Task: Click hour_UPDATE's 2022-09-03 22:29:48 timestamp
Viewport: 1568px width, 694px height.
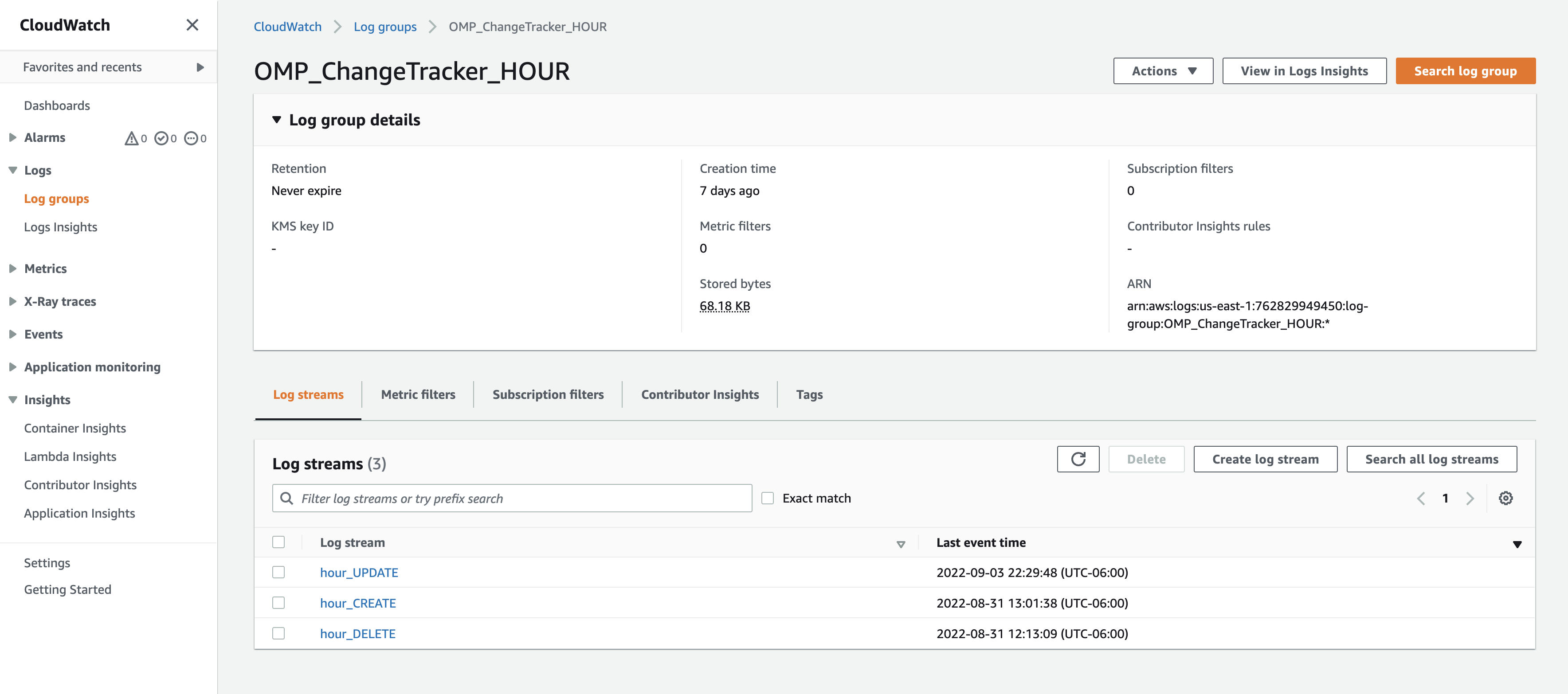Action: click(x=1032, y=573)
